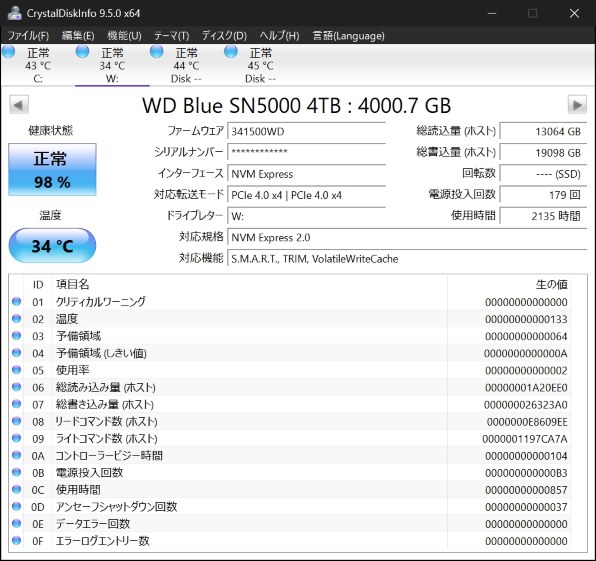Image resolution: width=596 pixels, height=561 pixels.
Task: Click the NVM Express 2.0 standard field
Action: click(407, 238)
